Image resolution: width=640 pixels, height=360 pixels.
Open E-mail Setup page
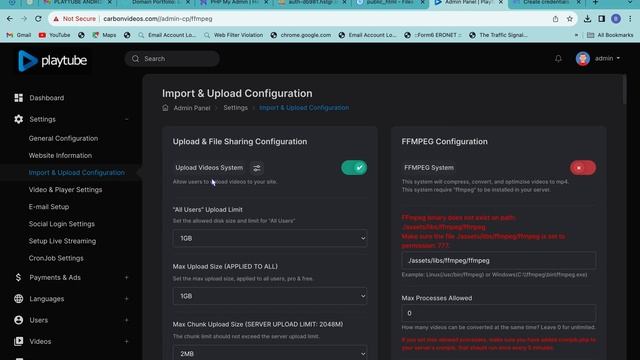pyautogui.click(x=49, y=207)
